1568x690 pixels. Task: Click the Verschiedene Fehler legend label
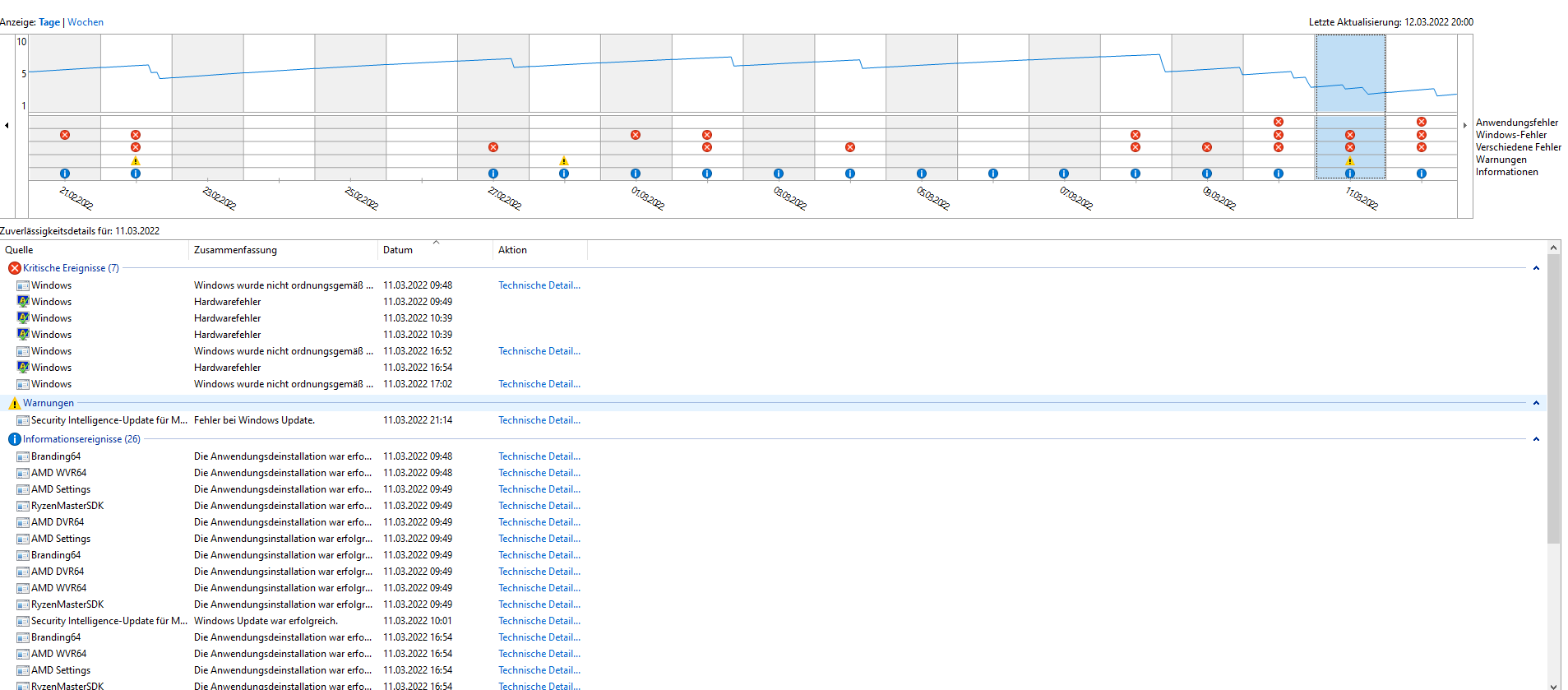(x=1518, y=147)
